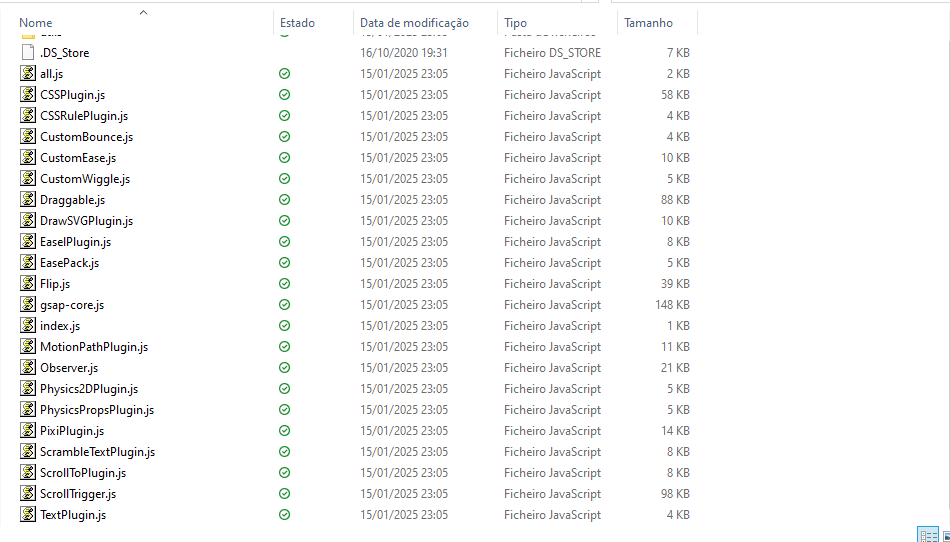
Task: Click the 88 KB size value
Action: click(x=675, y=200)
